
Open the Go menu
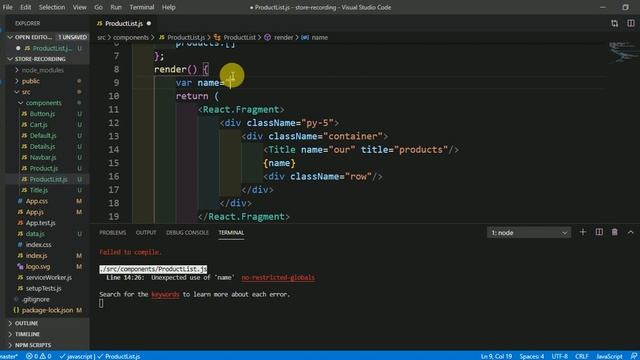pos(98,7)
